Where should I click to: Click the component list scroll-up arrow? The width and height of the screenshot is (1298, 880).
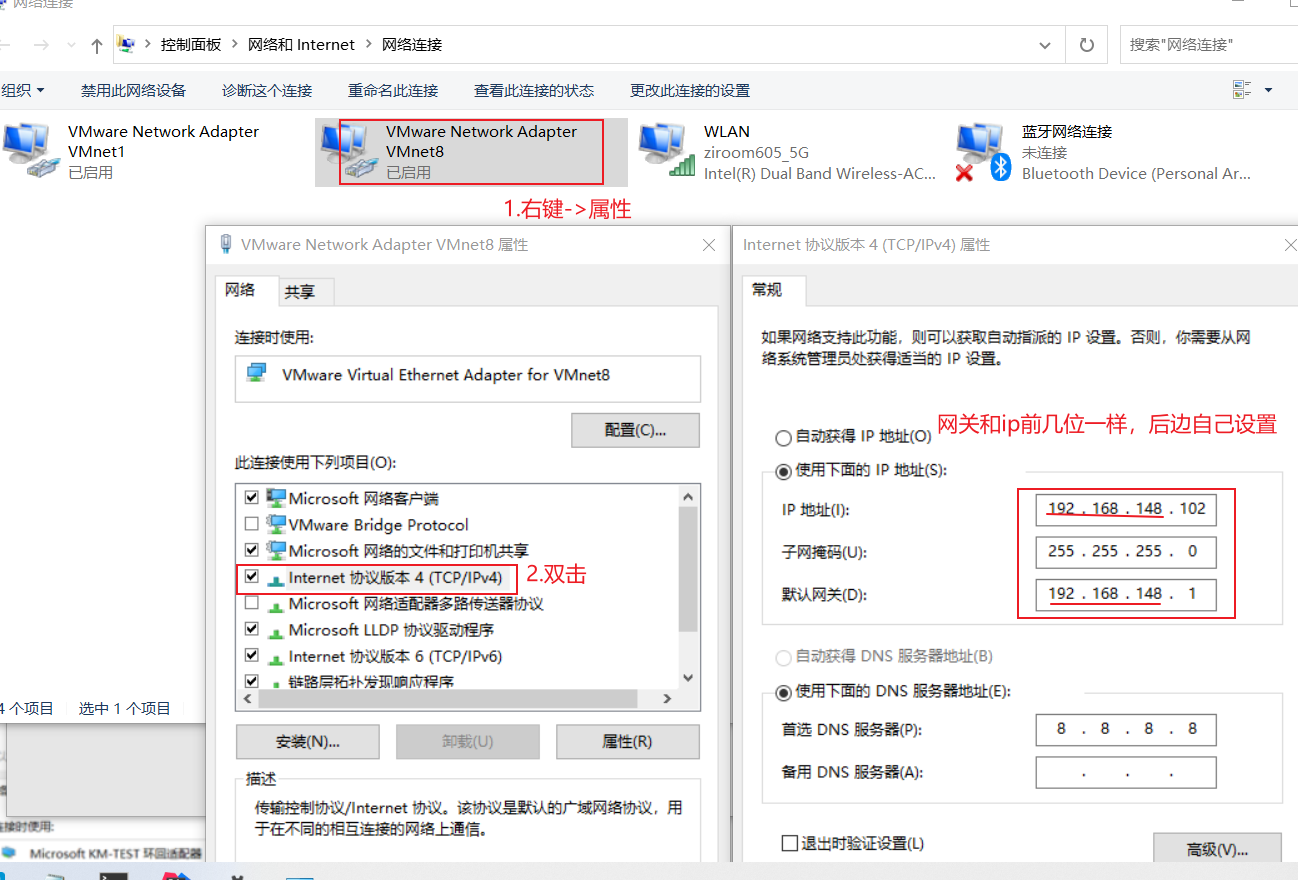click(x=687, y=496)
